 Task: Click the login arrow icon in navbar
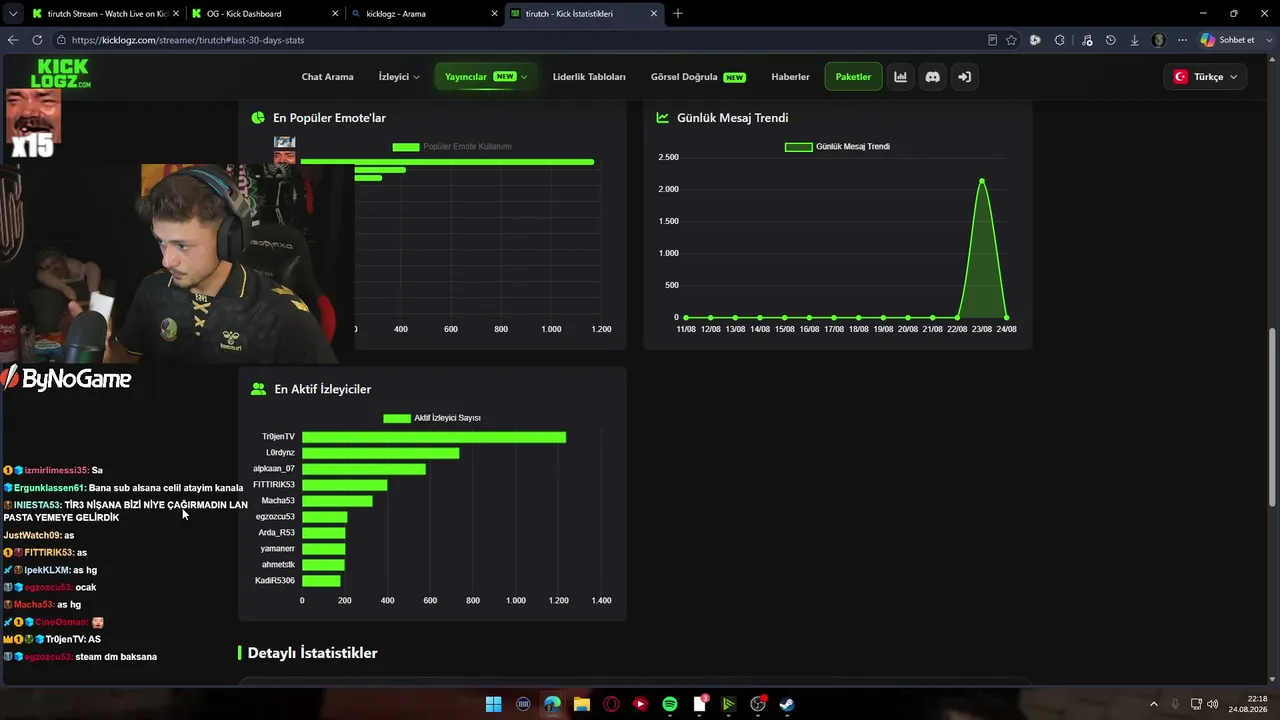[964, 77]
